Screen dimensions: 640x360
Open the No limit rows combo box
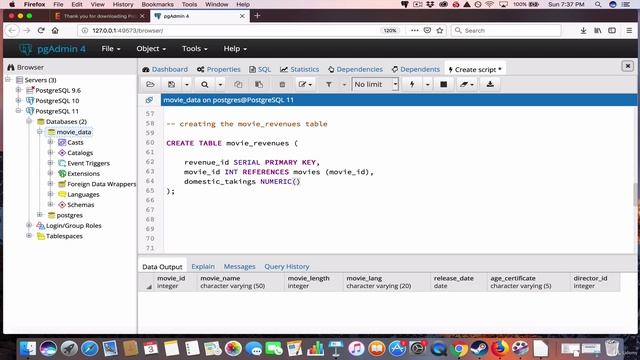[375, 84]
